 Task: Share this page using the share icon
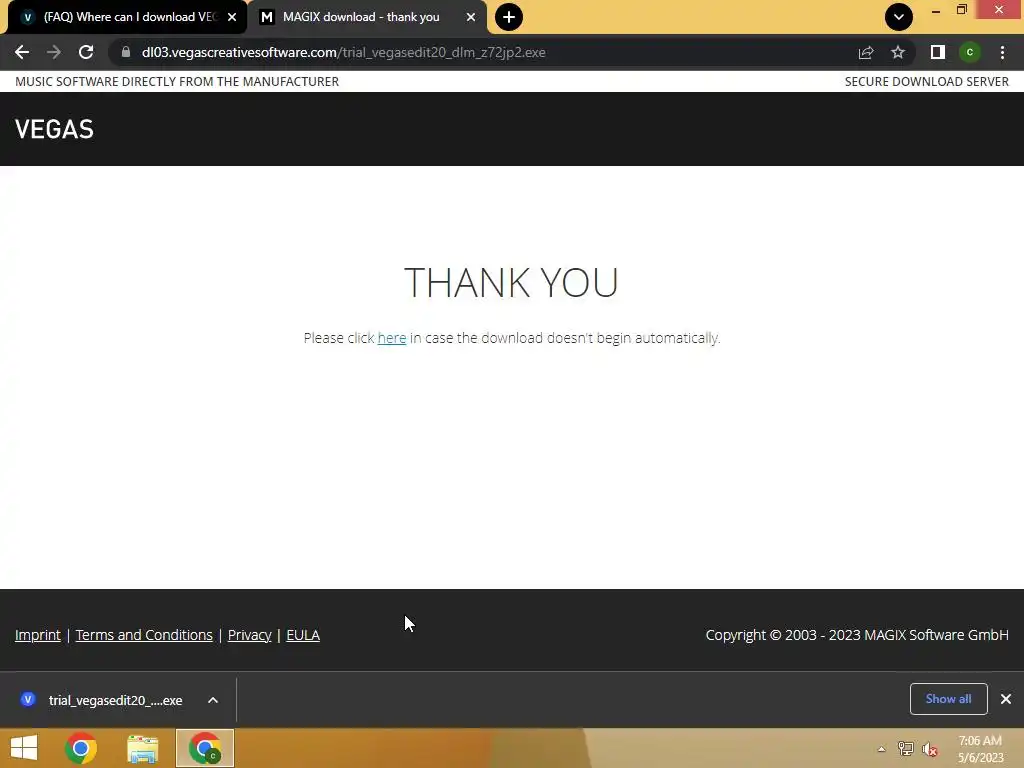866,52
